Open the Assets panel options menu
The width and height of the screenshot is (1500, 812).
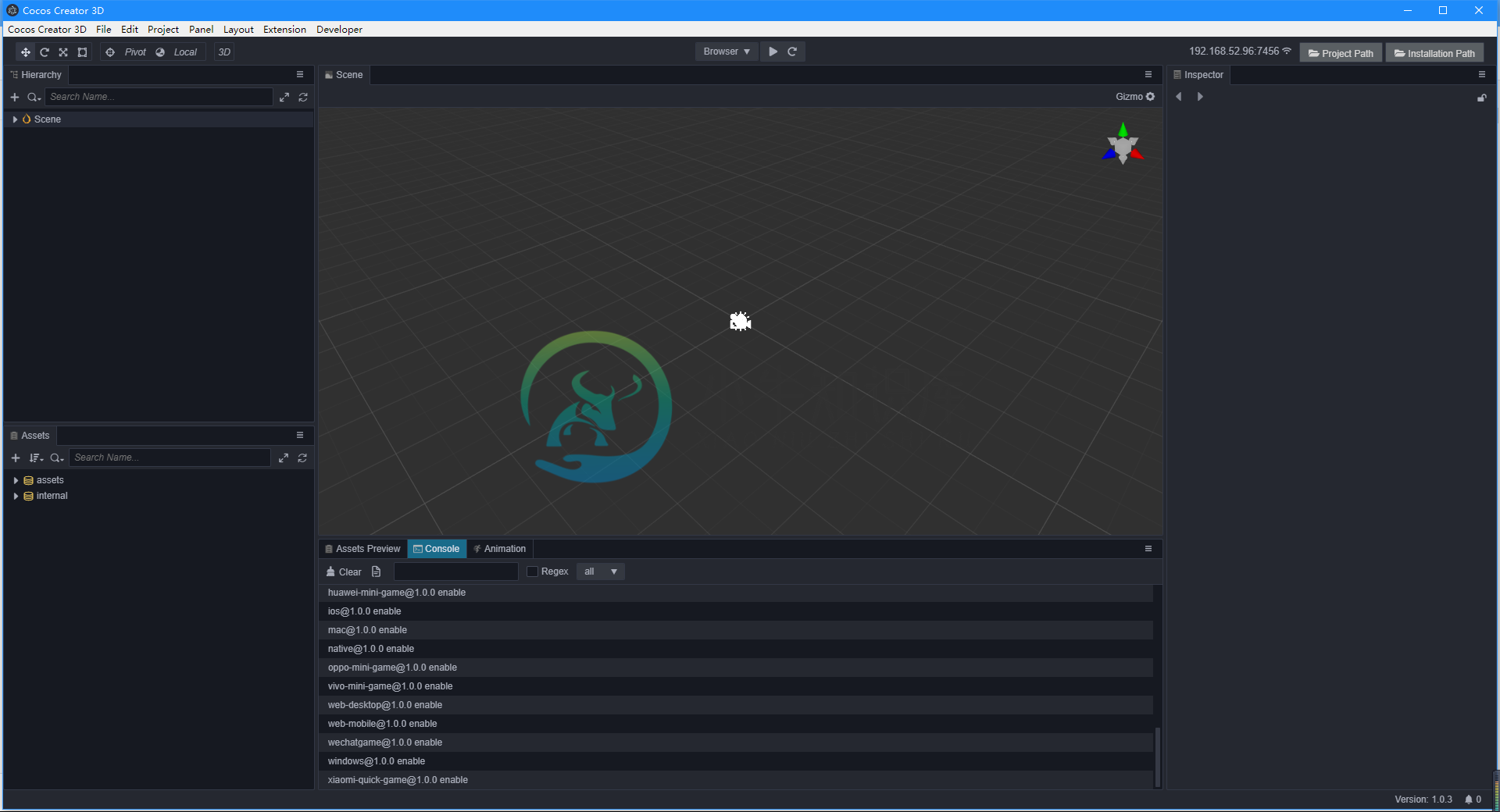tap(300, 436)
